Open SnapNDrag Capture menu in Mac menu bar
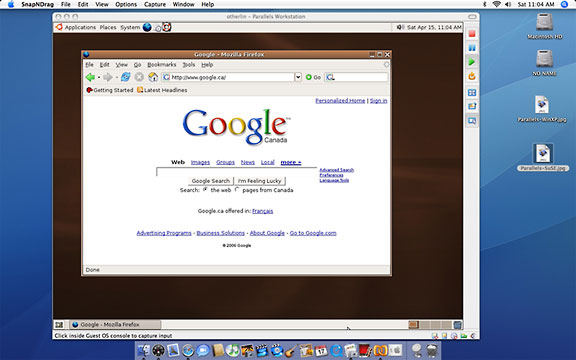The height and width of the screenshot is (360, 576). 155,4
